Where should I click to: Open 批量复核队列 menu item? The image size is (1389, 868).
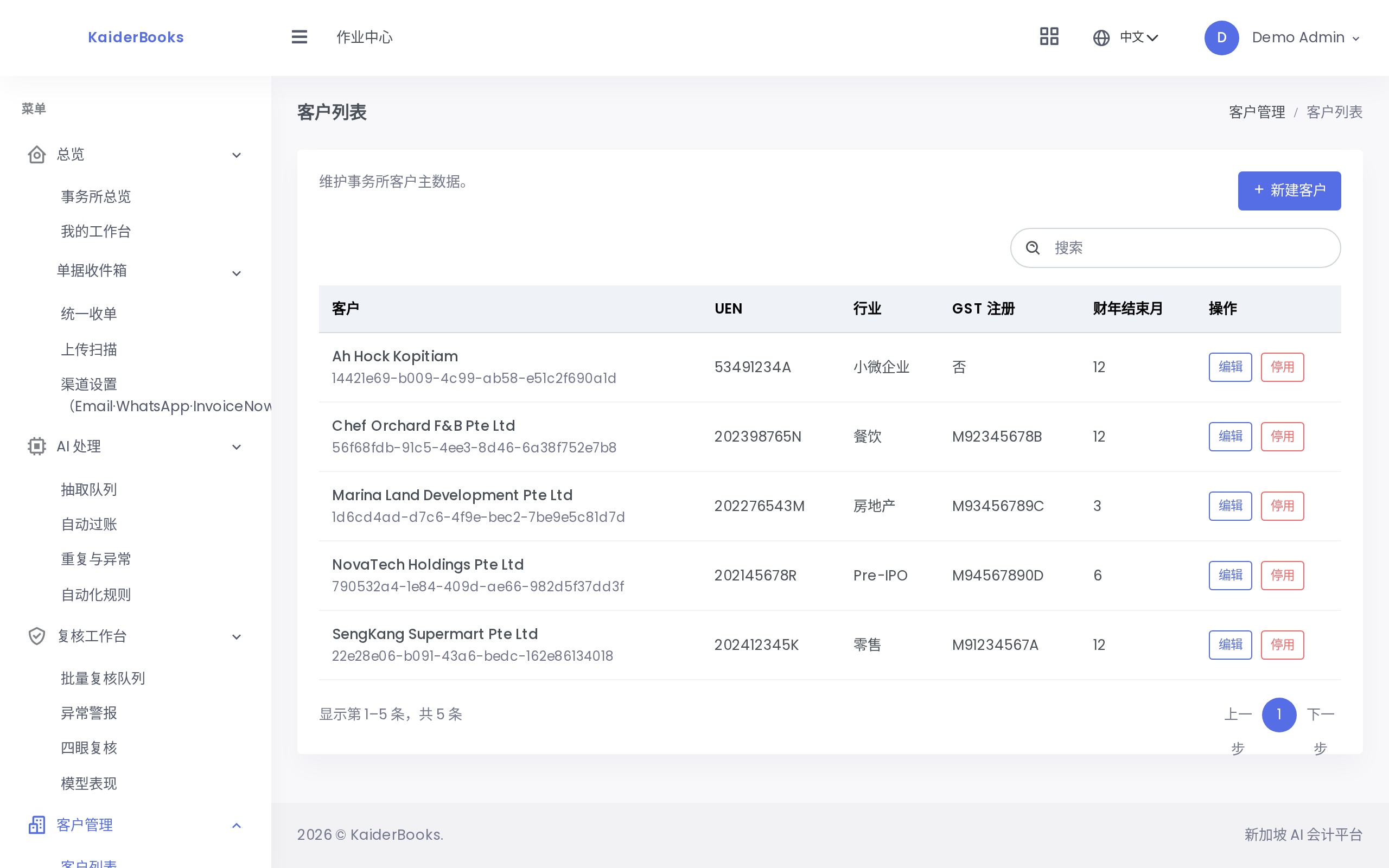[x=103, y=679]
